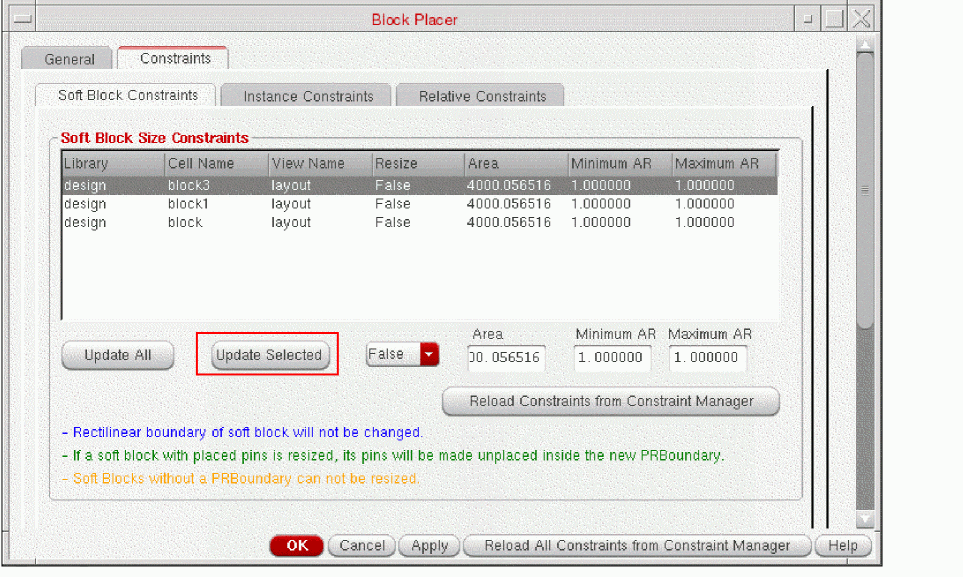This screenshot has height=577, width=963.
Task: Click Reload Constraints from Constraint Manager
Action: (x=611, y=401)
